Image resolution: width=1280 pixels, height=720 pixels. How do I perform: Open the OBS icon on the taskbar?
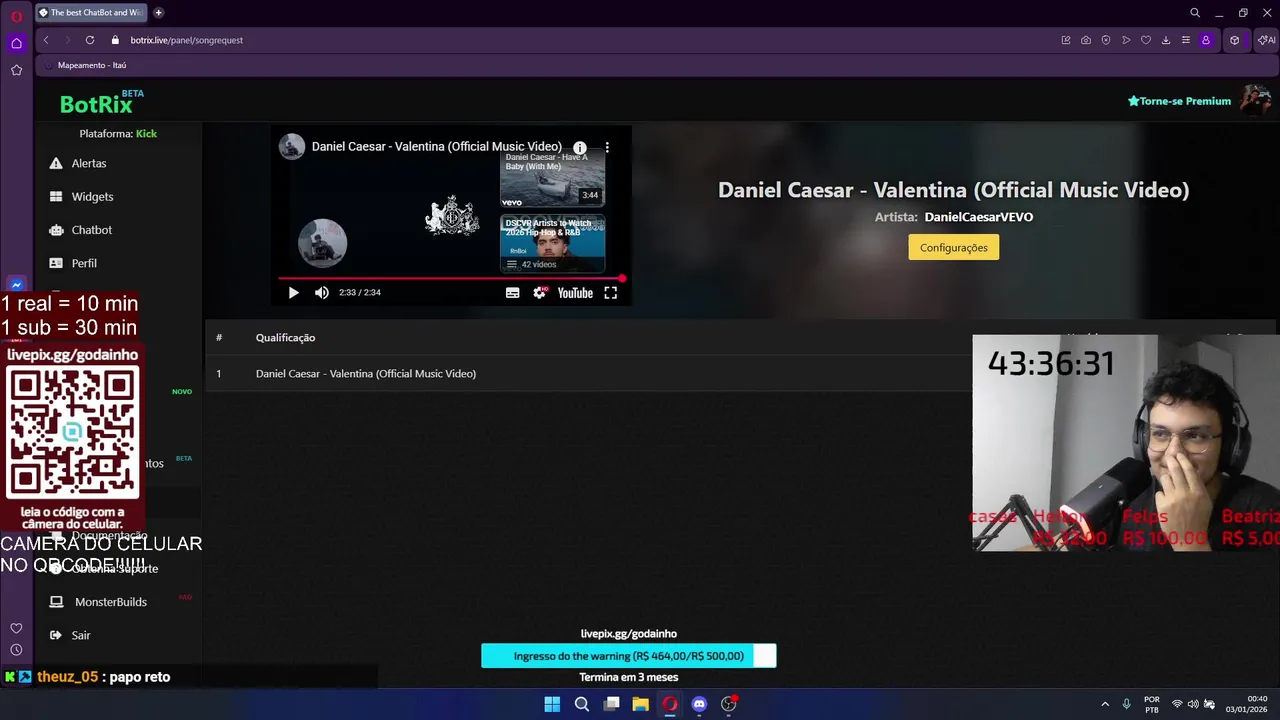(729, 704)
